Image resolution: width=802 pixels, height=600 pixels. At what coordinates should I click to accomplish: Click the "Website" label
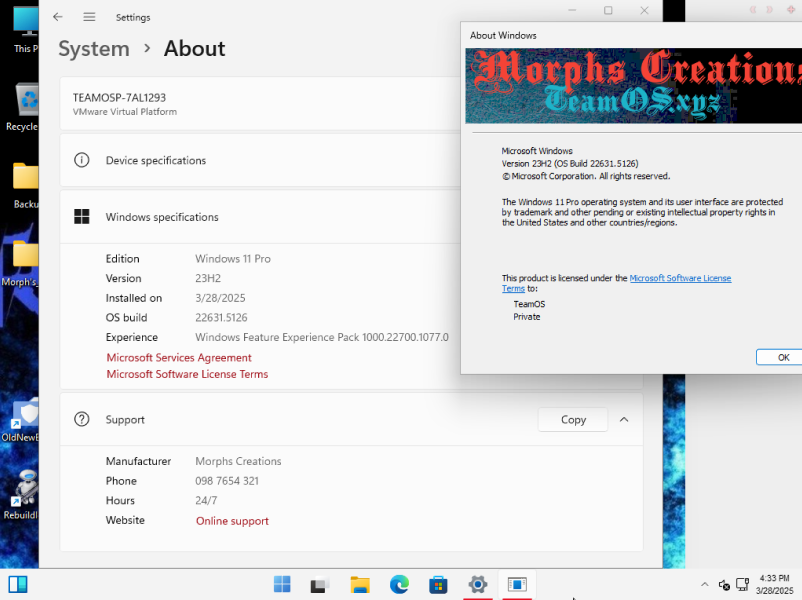(x=125, y=520)
